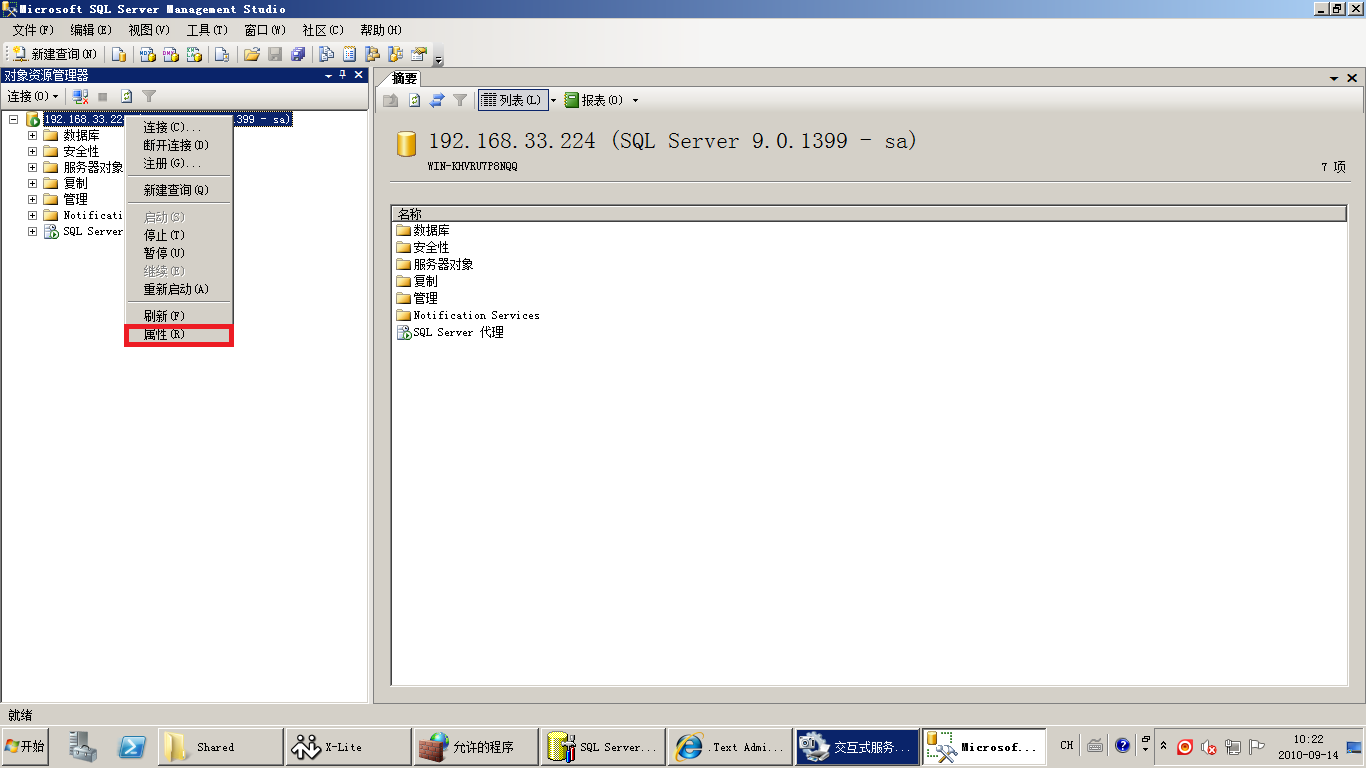Choose 重新启动(A) from the context menu
Image resolution: width=1366 pixels, height=768 pixels.
[179, 289]
